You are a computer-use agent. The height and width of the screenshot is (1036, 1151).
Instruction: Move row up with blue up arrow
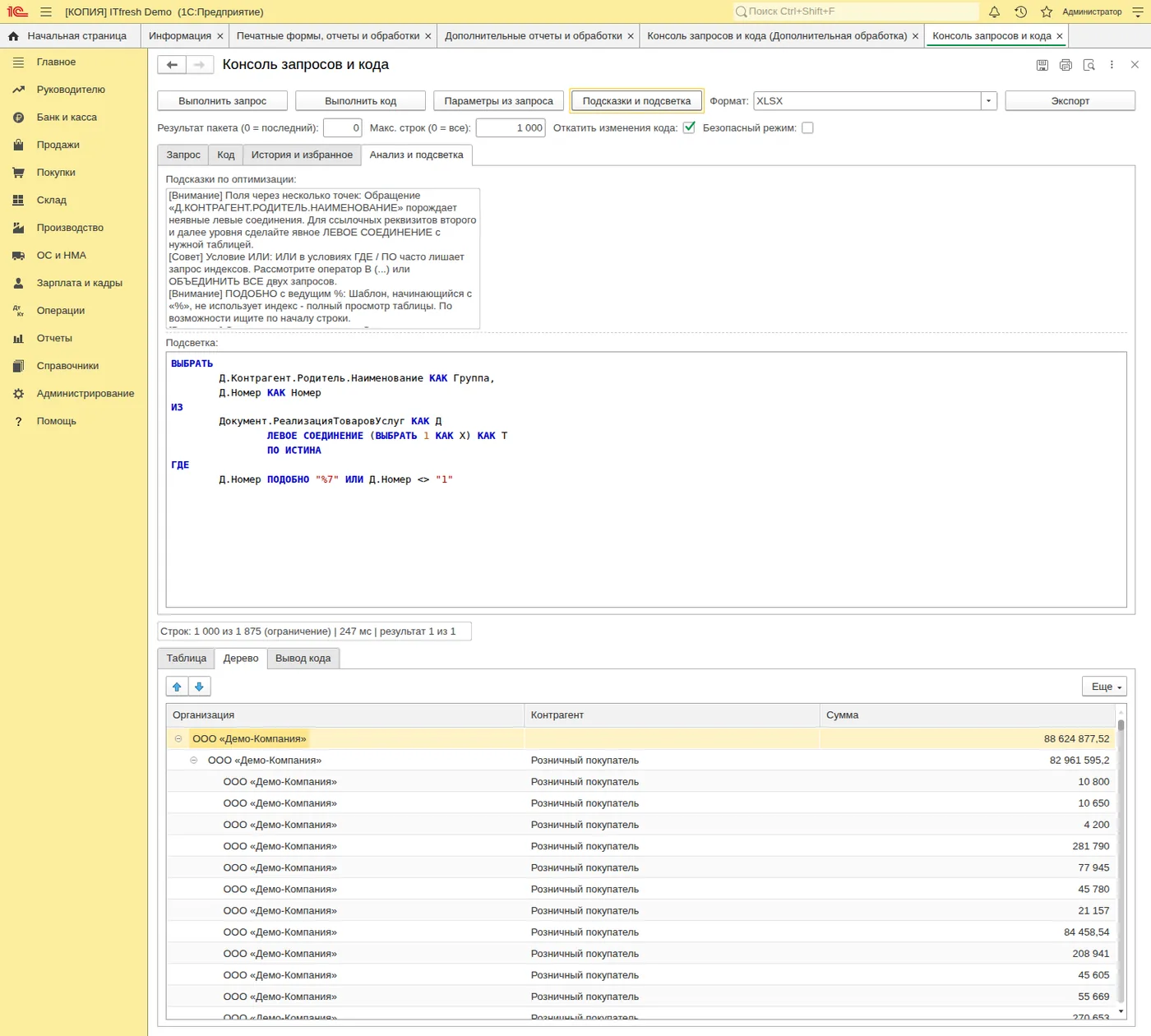[x=177, y=687]
